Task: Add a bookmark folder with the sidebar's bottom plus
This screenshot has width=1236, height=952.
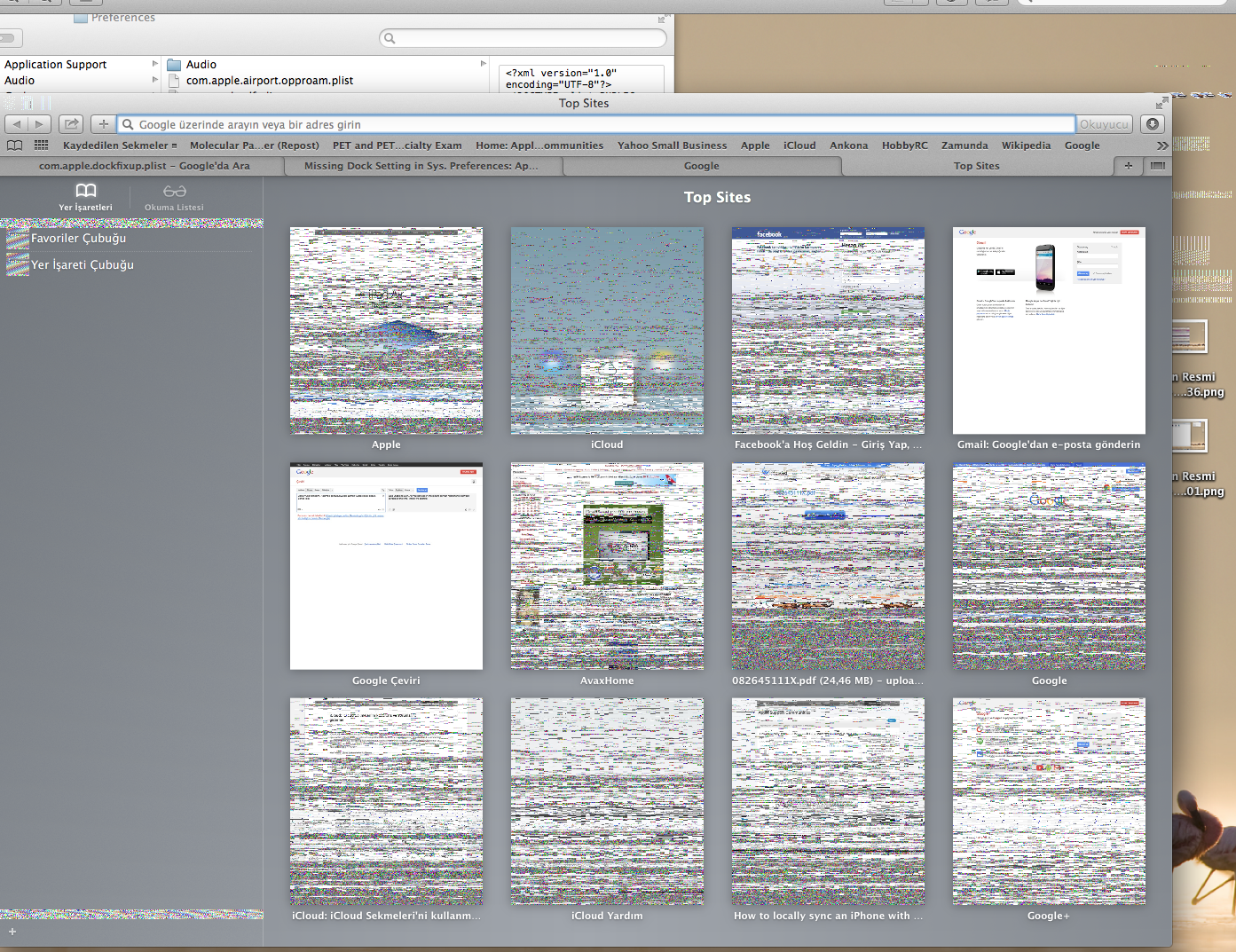Action: pyautogui.click(x=12, y=932)
